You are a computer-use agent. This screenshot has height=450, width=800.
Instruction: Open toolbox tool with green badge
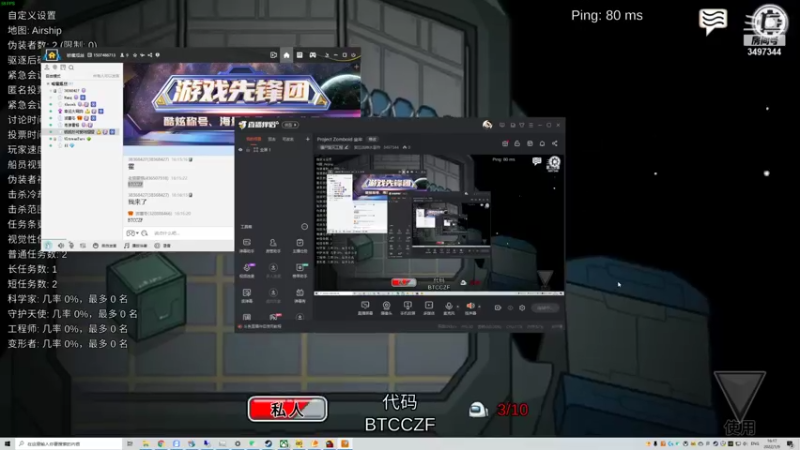[x=300, y=270]
